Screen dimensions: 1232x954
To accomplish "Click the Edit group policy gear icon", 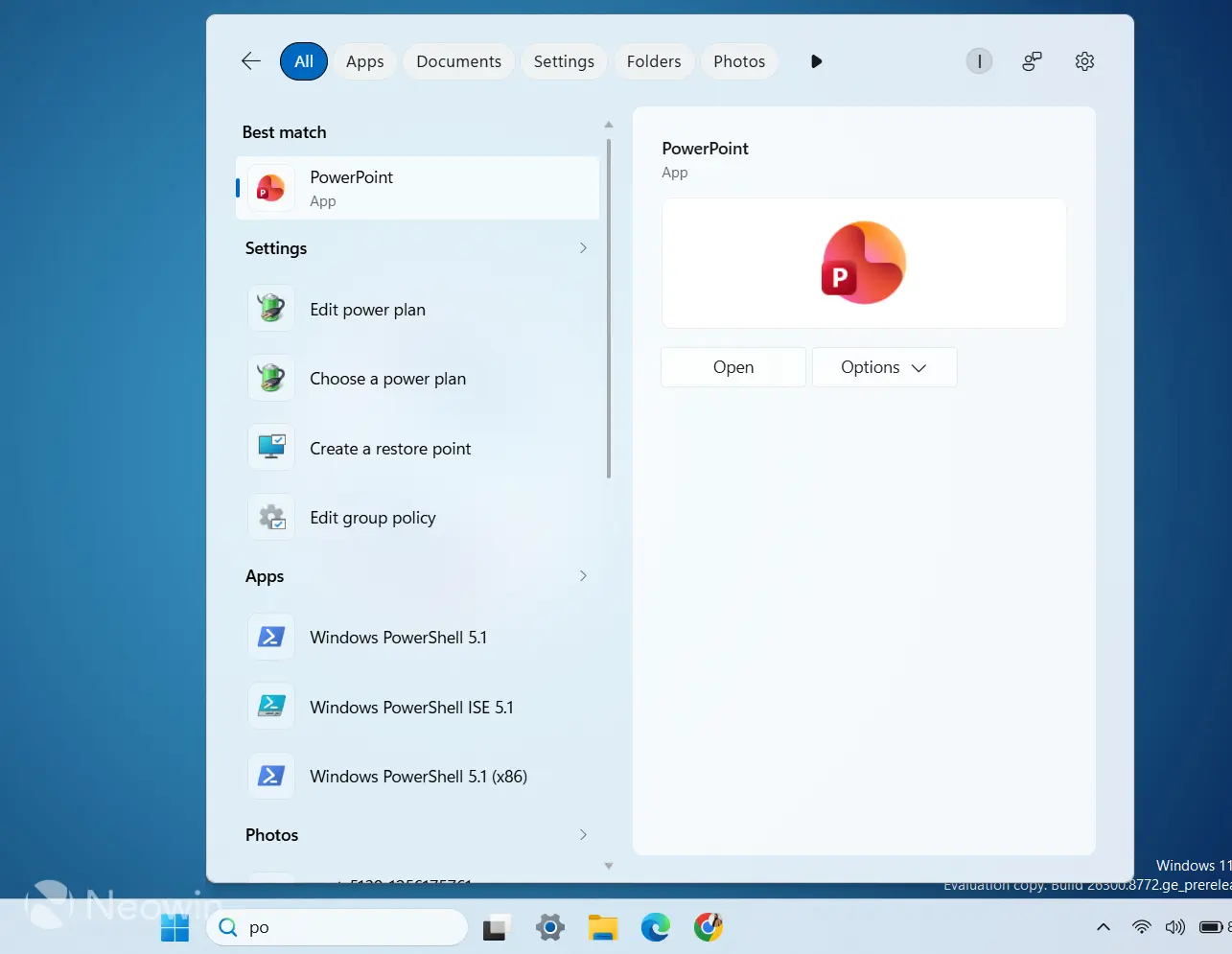I will (x=271, y=517).
